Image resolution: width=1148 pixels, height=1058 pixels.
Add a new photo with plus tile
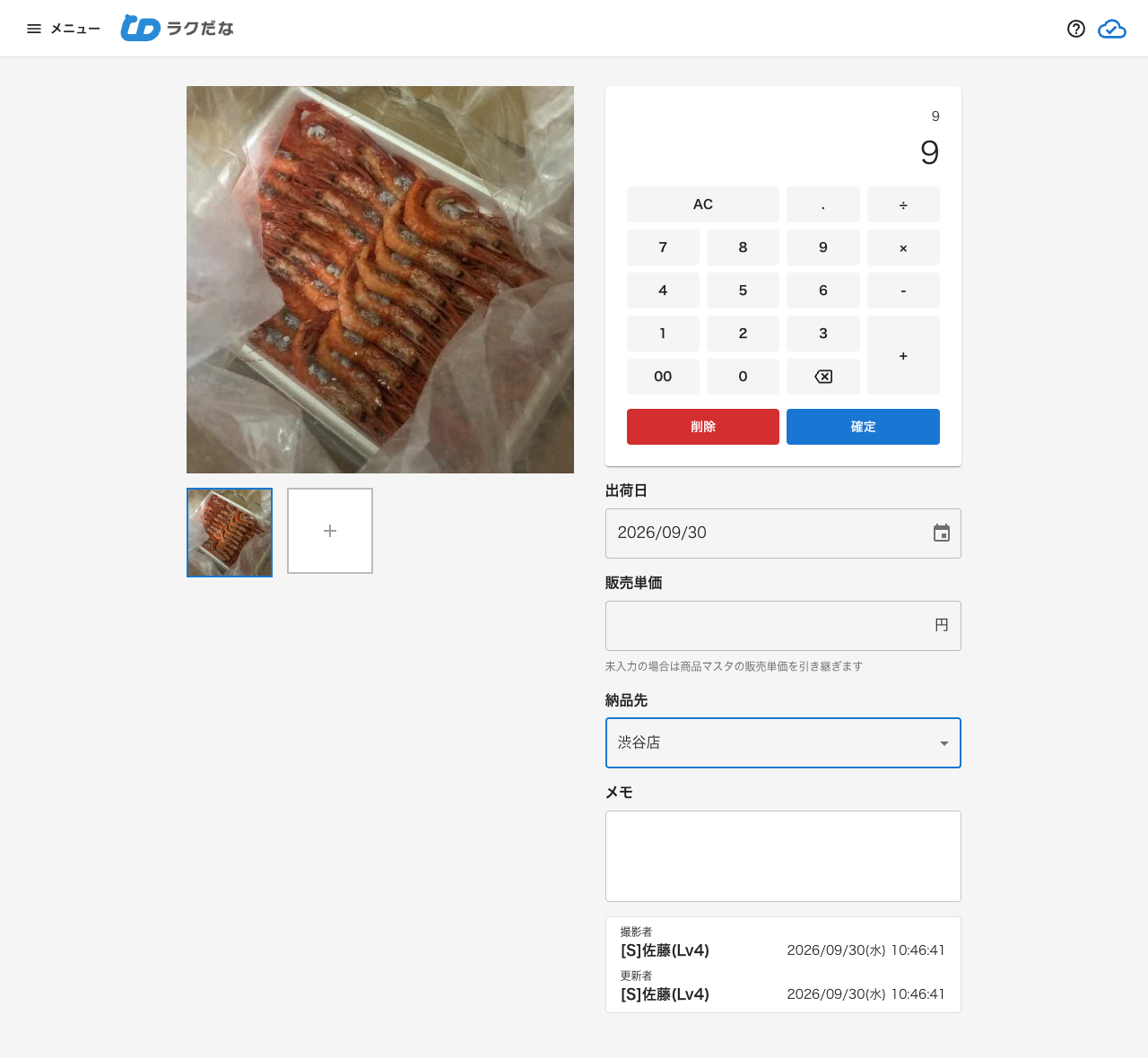tap(330, 531)
